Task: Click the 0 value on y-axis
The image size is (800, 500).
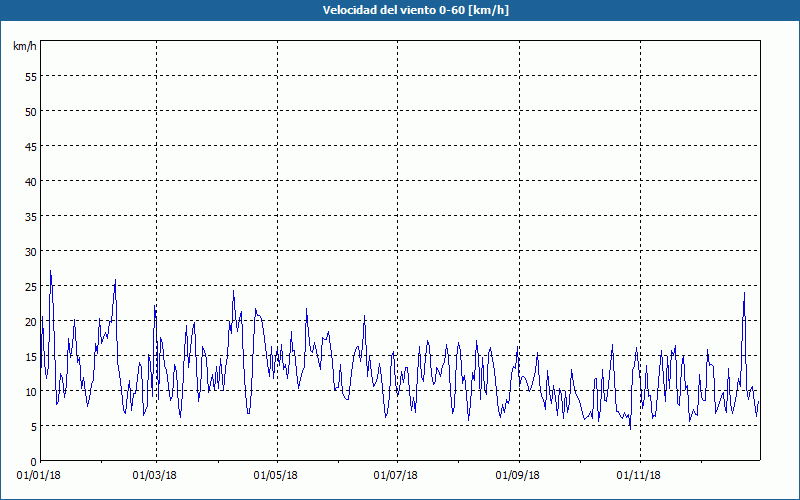Action: click(x=34, y=462)
